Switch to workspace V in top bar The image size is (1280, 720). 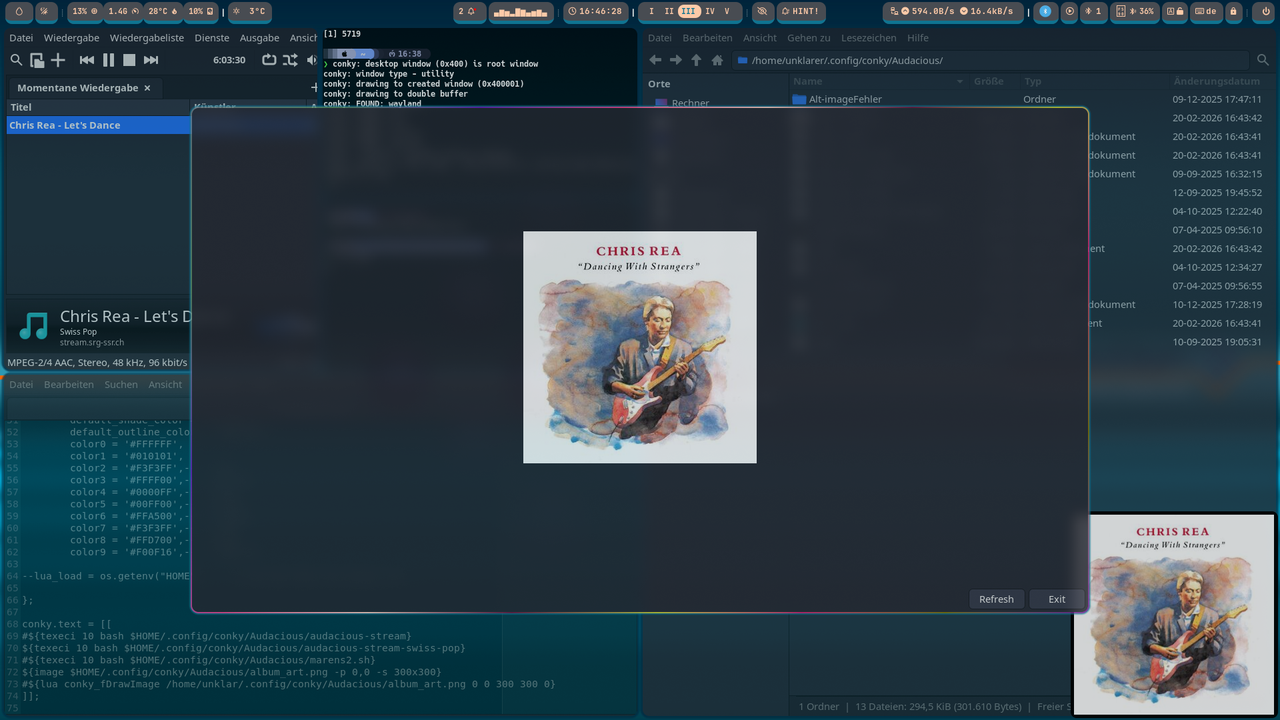pyautogui.click(x=727, y=11)
